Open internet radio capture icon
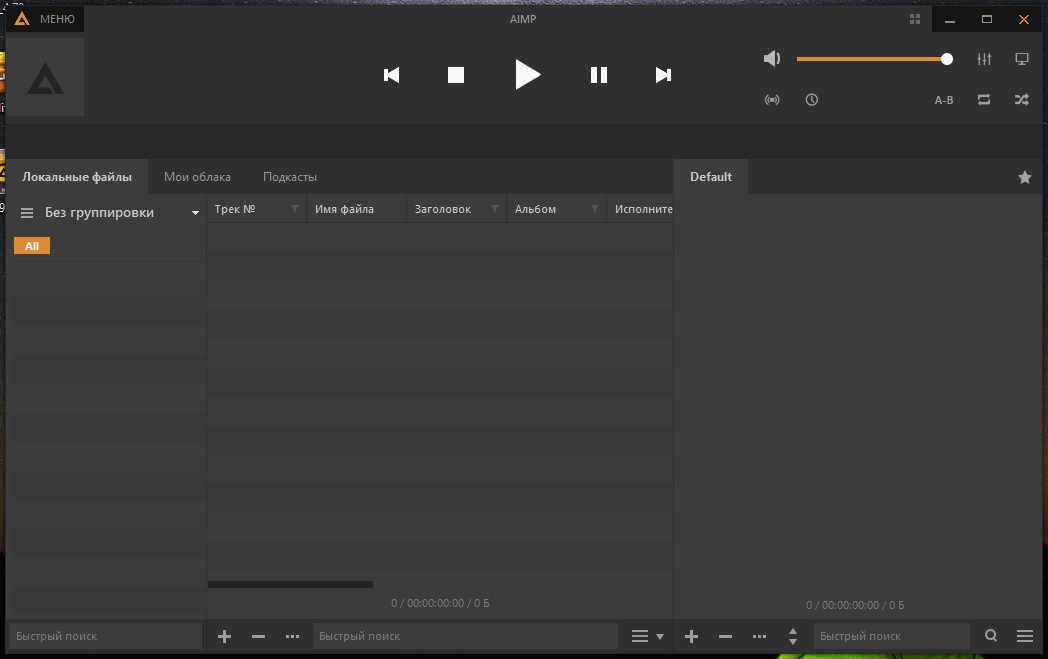The height and width of the screenshot is (659, 1048). click(772, 100)
